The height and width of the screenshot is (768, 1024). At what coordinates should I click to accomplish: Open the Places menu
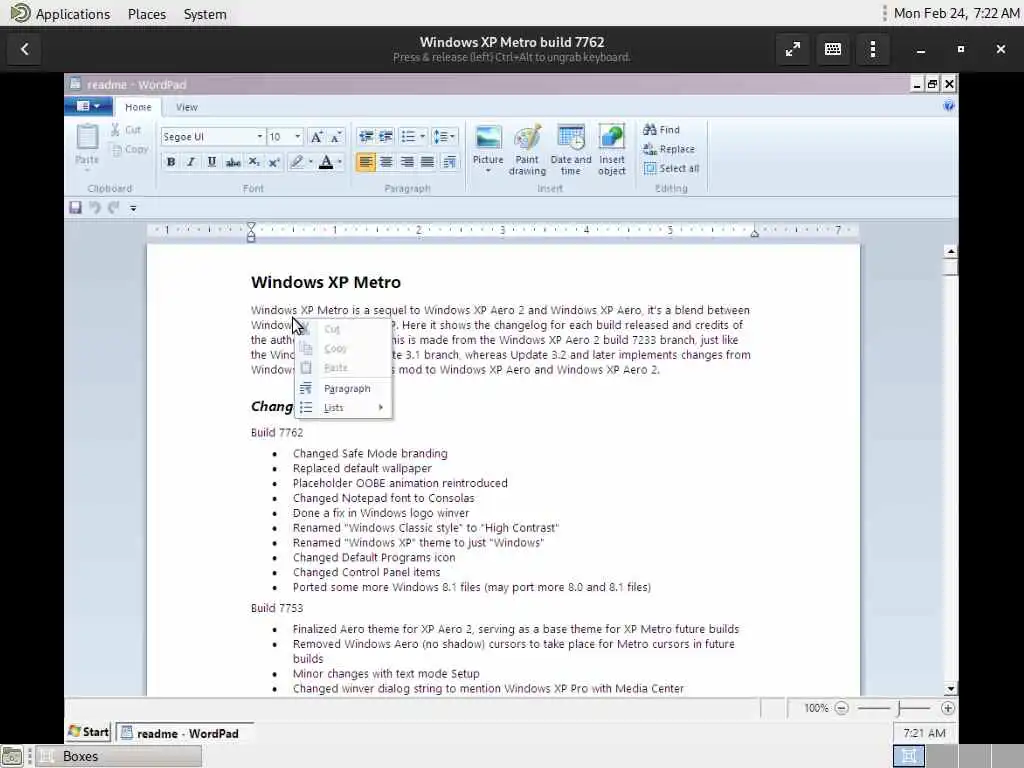[147, 14]
